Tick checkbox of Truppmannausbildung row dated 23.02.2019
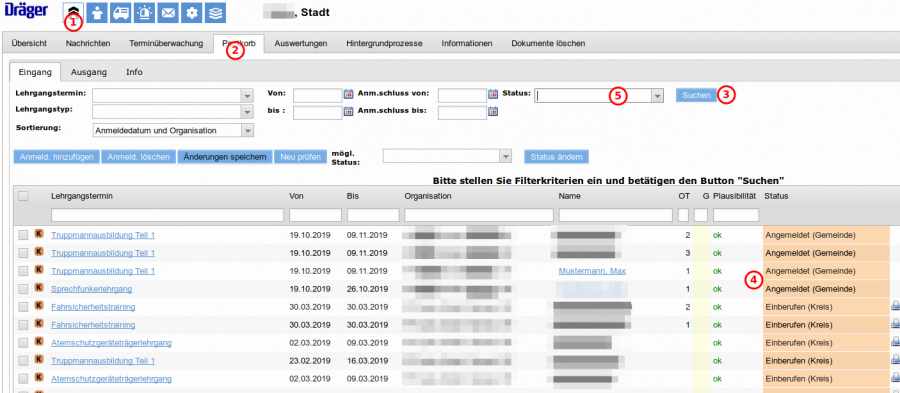 [23, 361]
